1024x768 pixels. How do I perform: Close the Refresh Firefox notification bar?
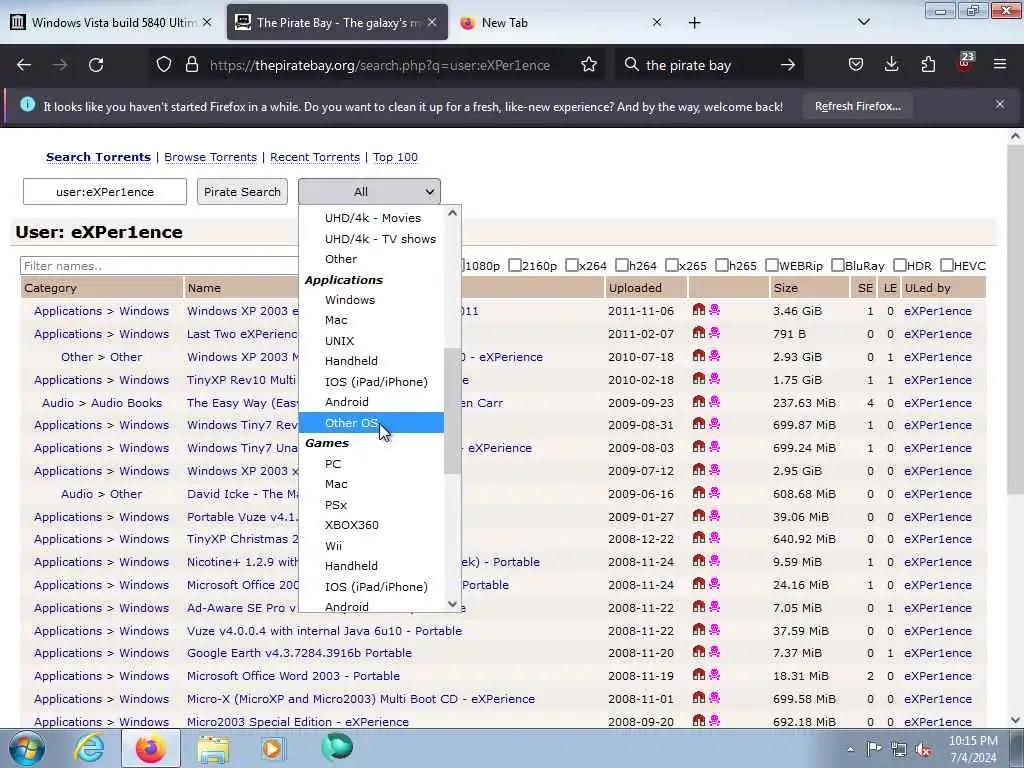coord(1000,104)
